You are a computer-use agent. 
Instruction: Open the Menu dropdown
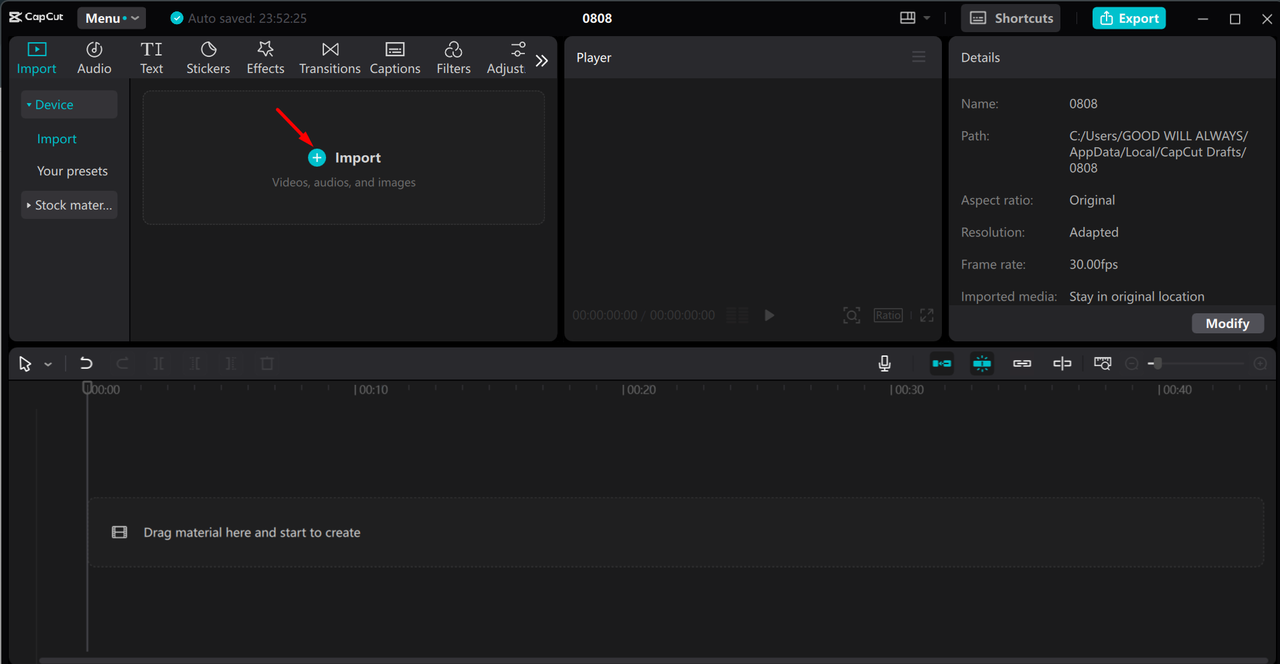pos(111,18)
